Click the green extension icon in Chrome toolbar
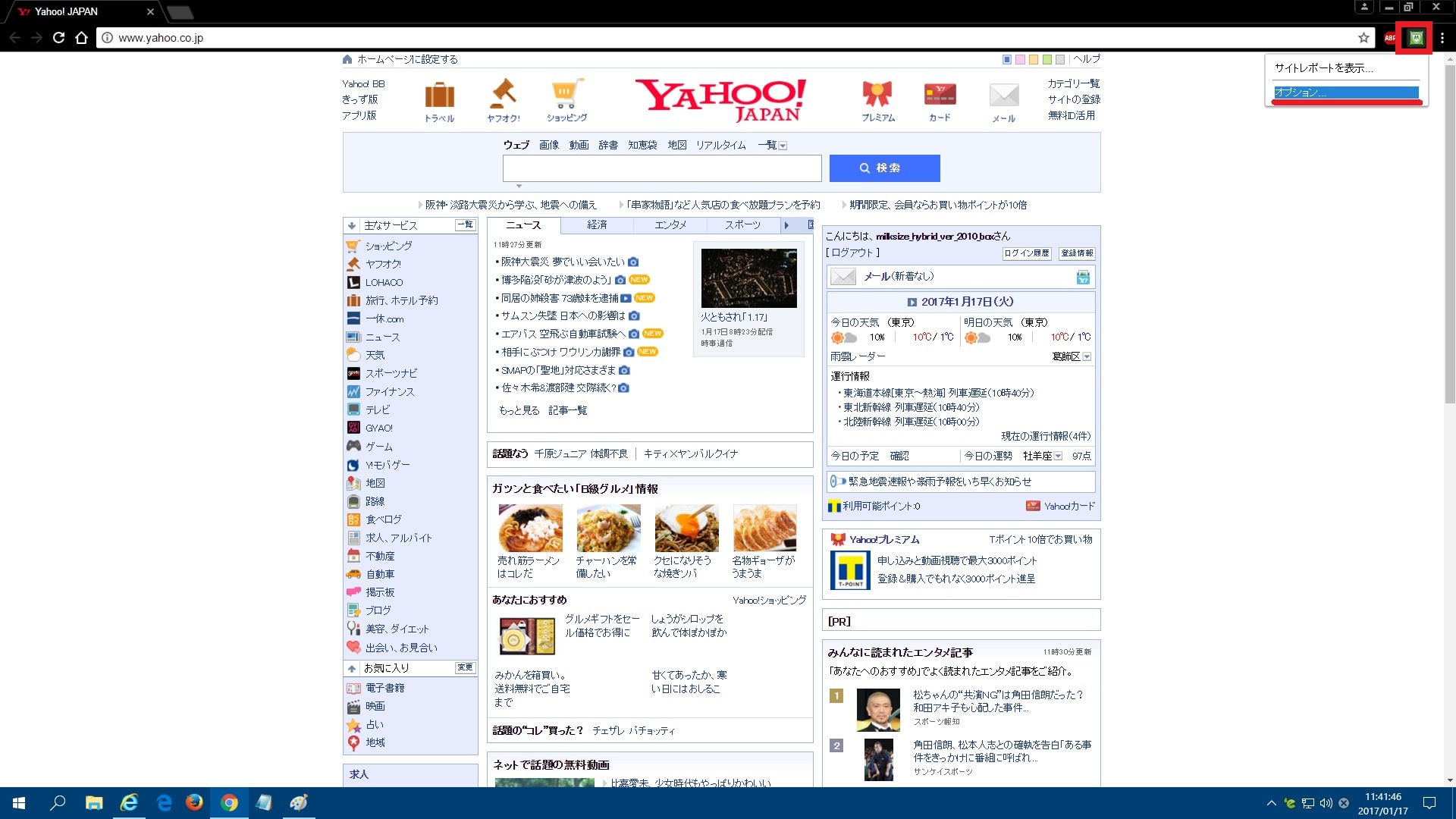Screen dimensions: 1456x819 pos(1416,38)
